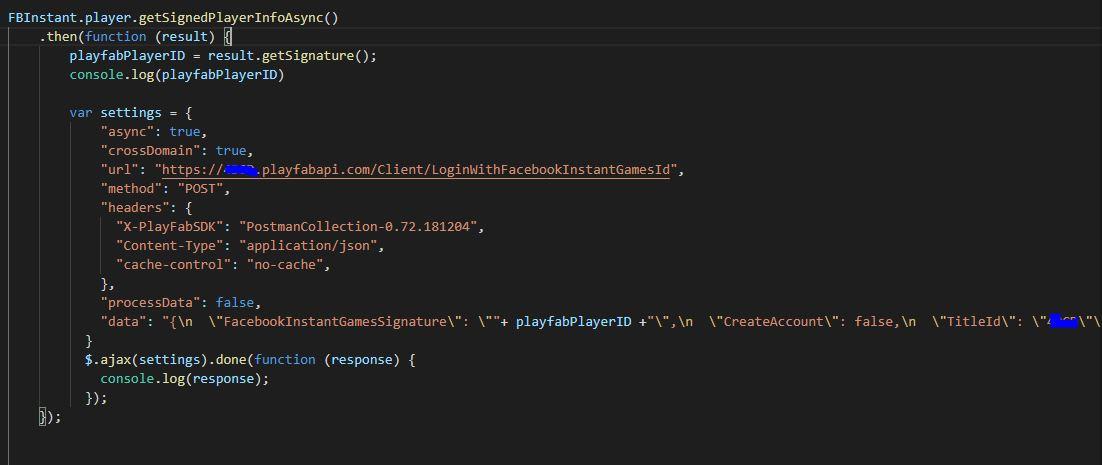Image resolution: width=1102 pixels, height=465 pixels.
Task: Open the playfabapi LoginWithFacebookInstantGamesId URL
Action: [420, 170]
